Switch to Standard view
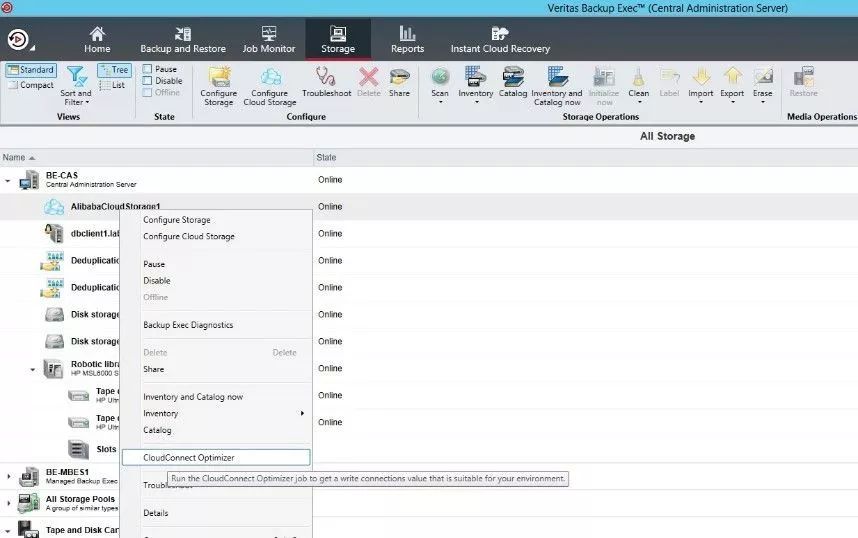Screen dimensions: 858x538 tap(31, 70)
